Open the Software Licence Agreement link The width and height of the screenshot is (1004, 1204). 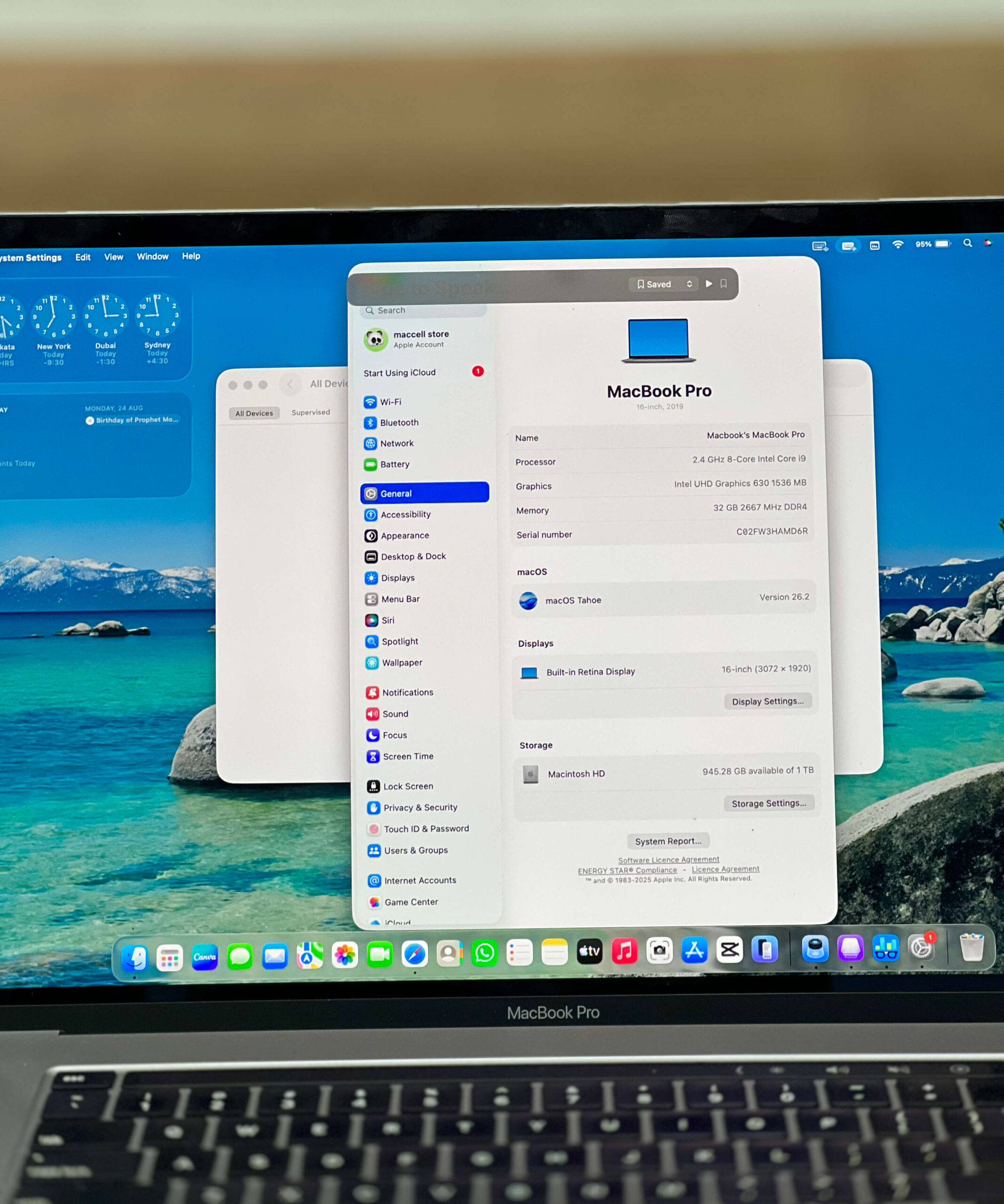point(669,859)
